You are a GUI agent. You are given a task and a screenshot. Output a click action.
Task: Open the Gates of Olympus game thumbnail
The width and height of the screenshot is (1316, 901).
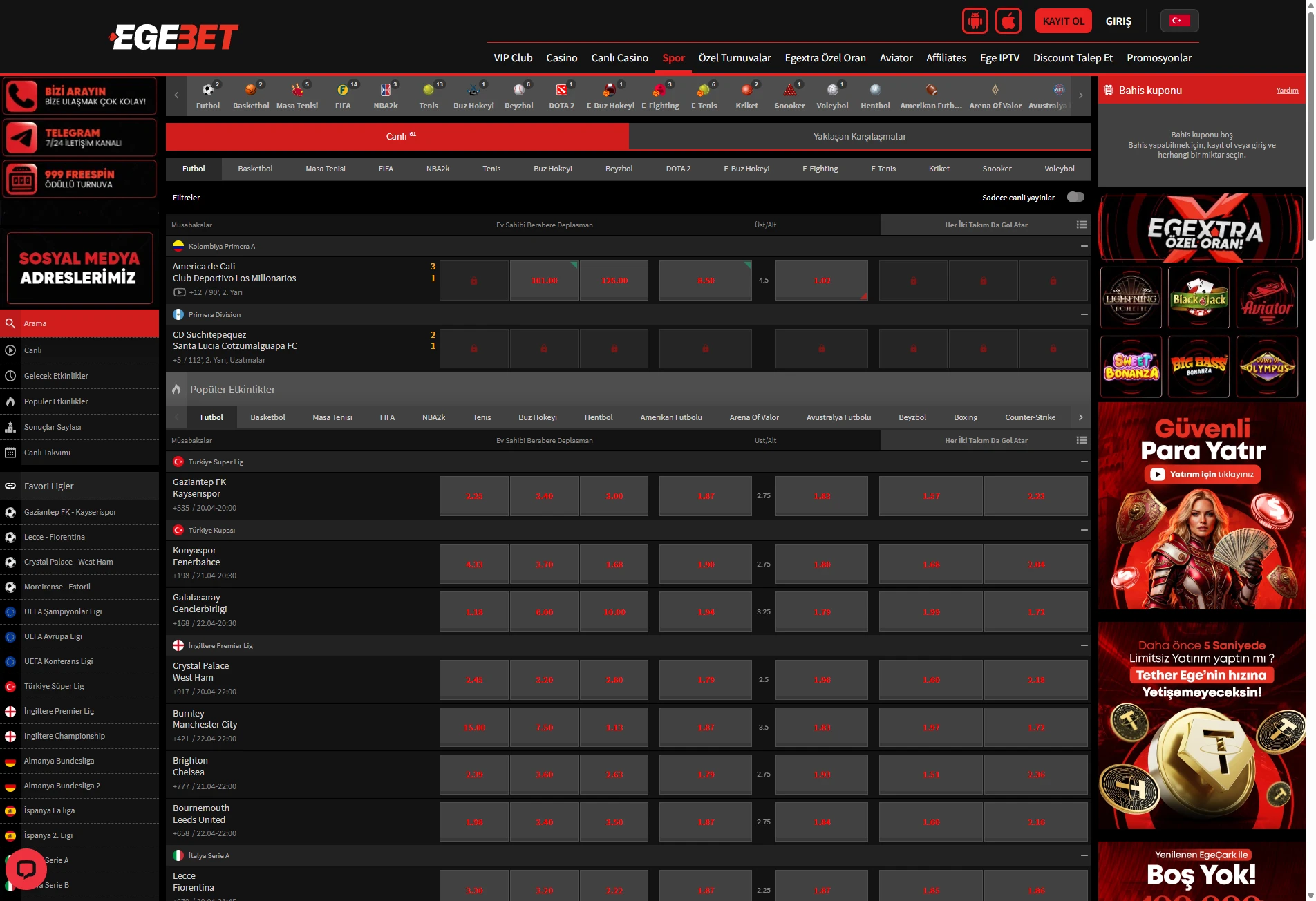point(1267,367)
